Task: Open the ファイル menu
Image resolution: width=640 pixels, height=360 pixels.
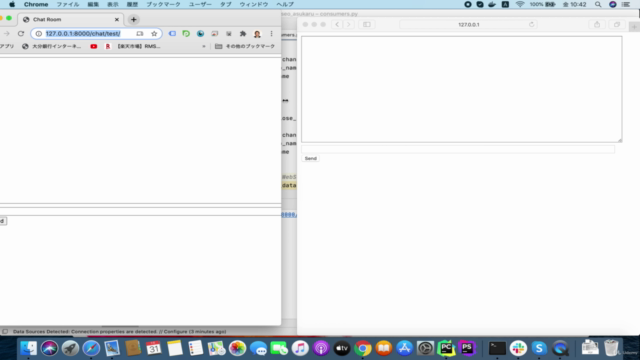Action: (68, 4)
